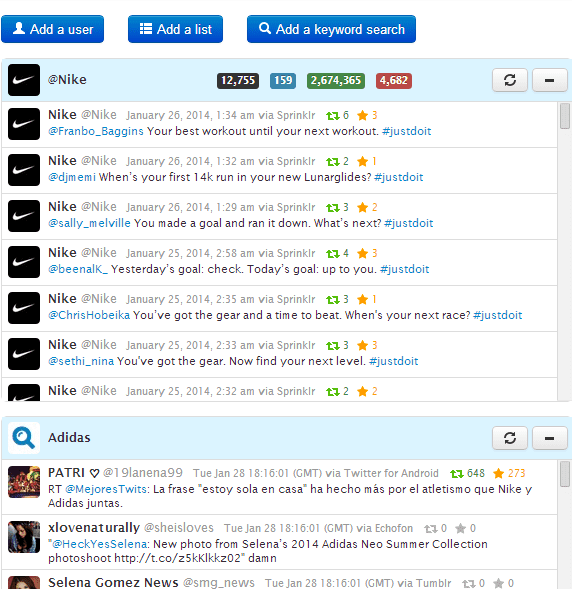This screenshot has height=589, width=572.
Task: Start Add a keyword search
Action: (331, 29)
